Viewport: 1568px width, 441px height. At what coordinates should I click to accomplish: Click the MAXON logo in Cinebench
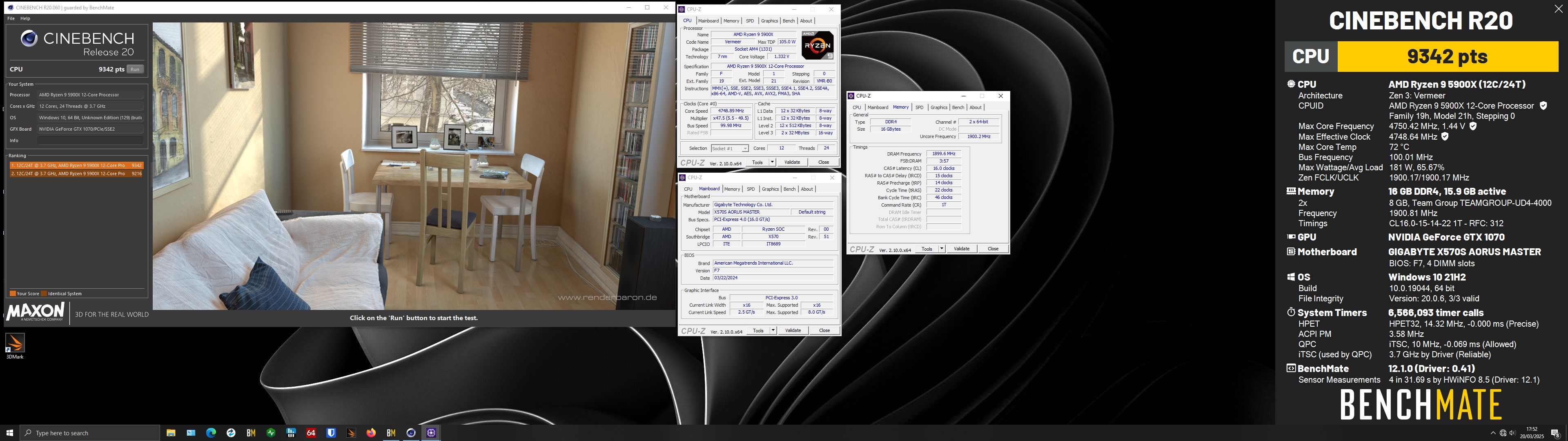tap(35, 312)
